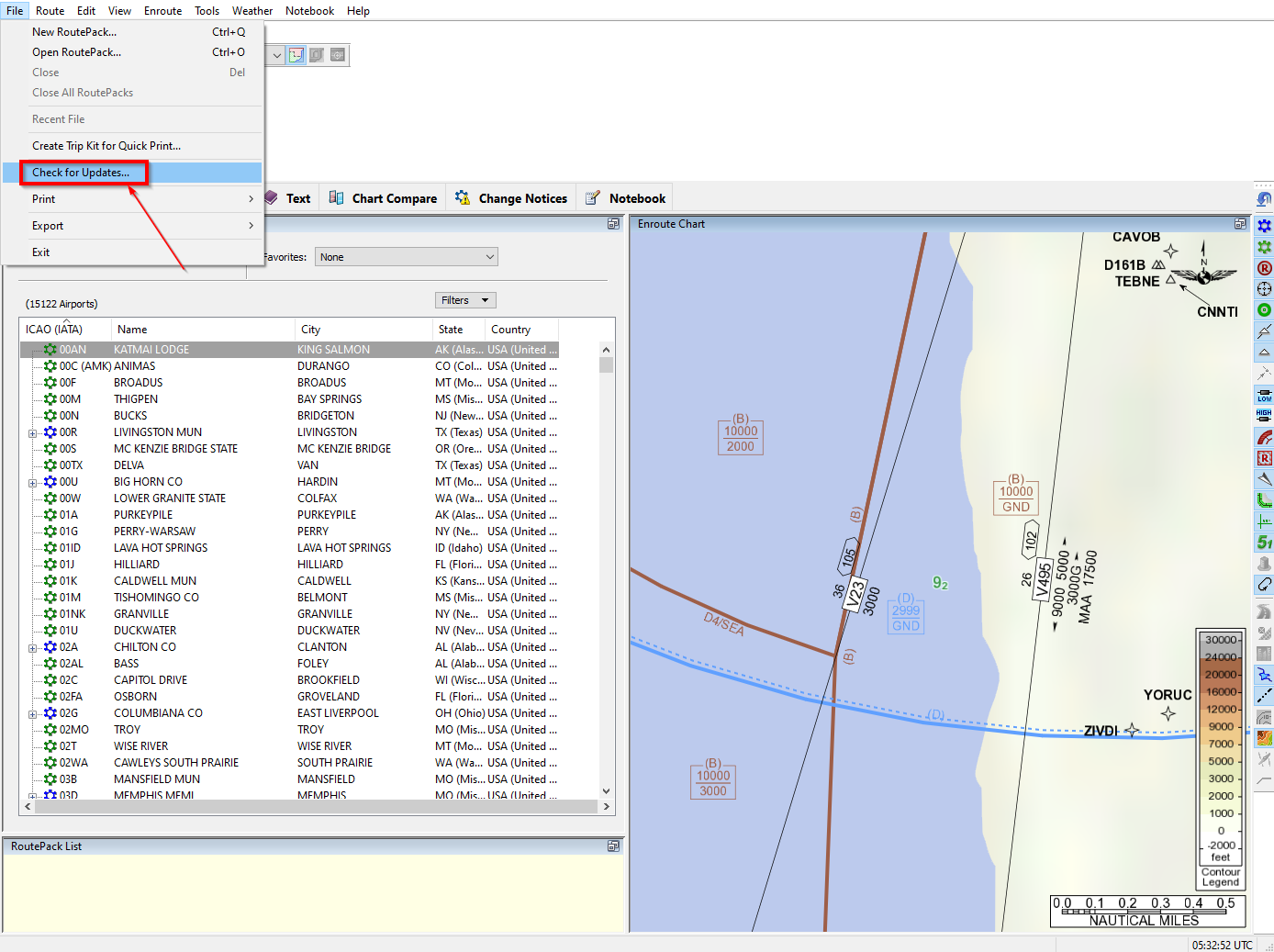Click the undock icon on Enroute Chart panel
The width and height of the screenshot is (1274, 952).
[1240, 224]
